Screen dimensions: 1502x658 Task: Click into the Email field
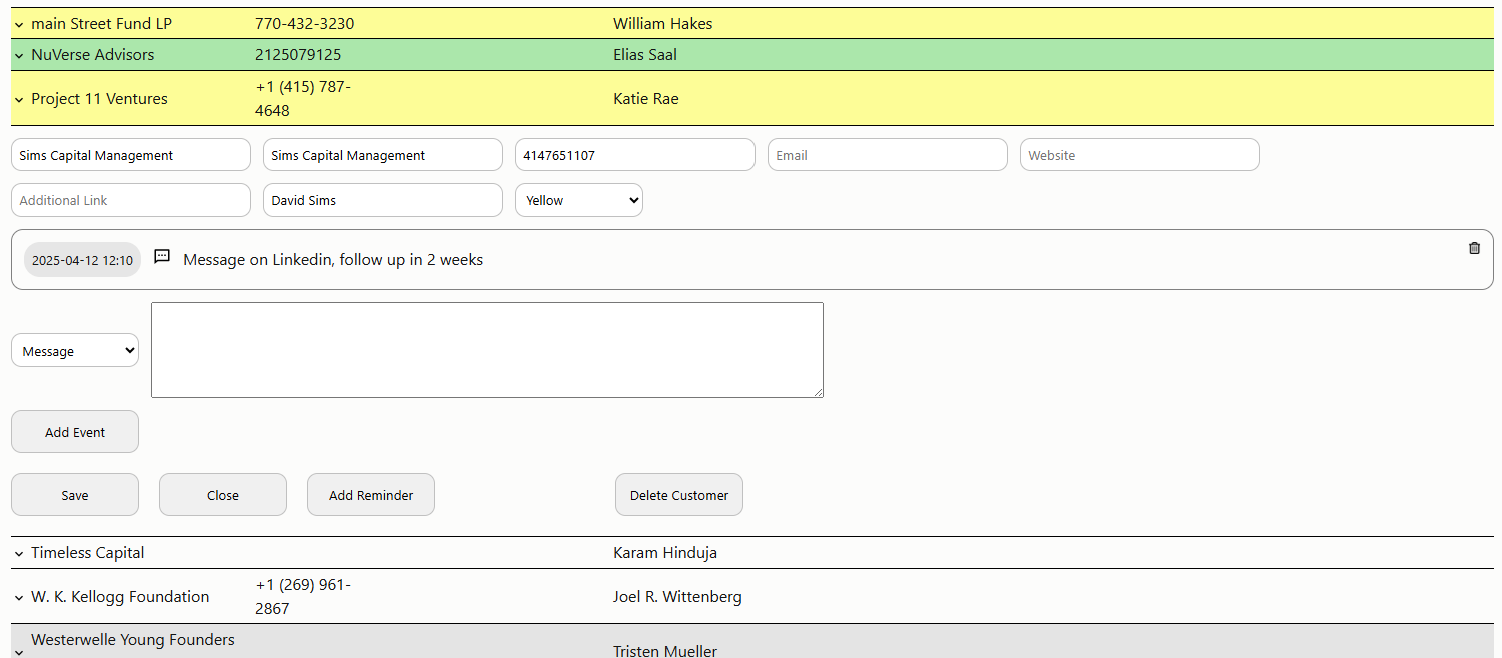pos(888,155)
